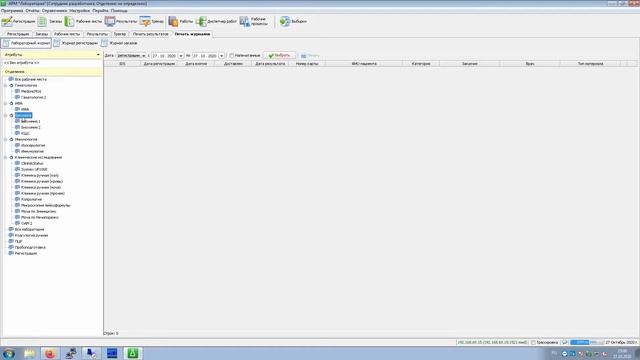Click the Все рабочие места node icon
This screenshot has height=360, width=640.
tap(11, 79)
